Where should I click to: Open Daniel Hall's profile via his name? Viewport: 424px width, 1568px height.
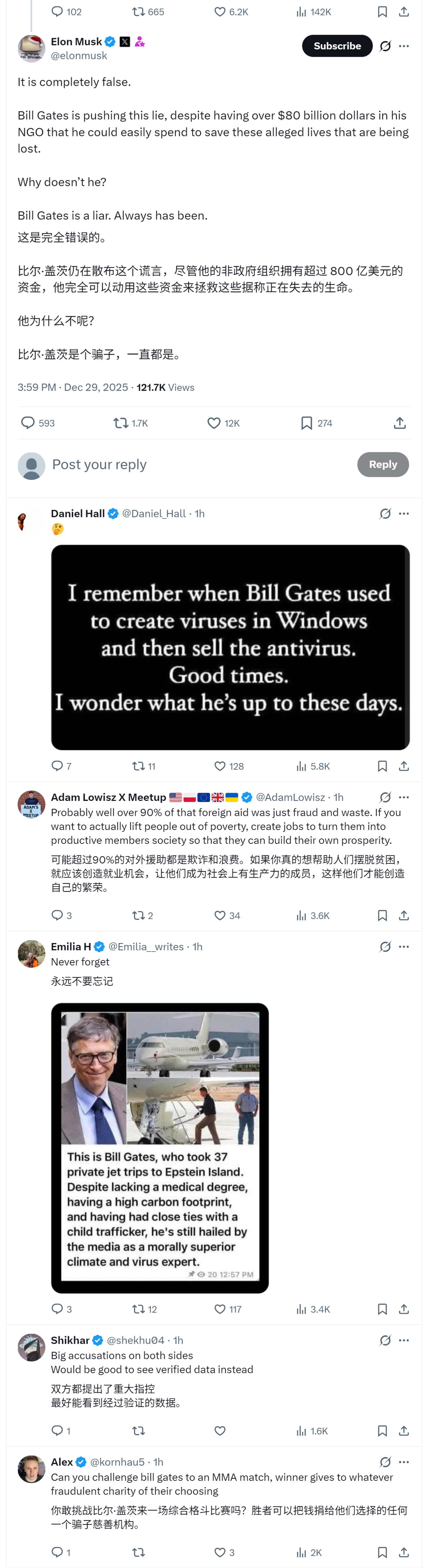point(77,514)
